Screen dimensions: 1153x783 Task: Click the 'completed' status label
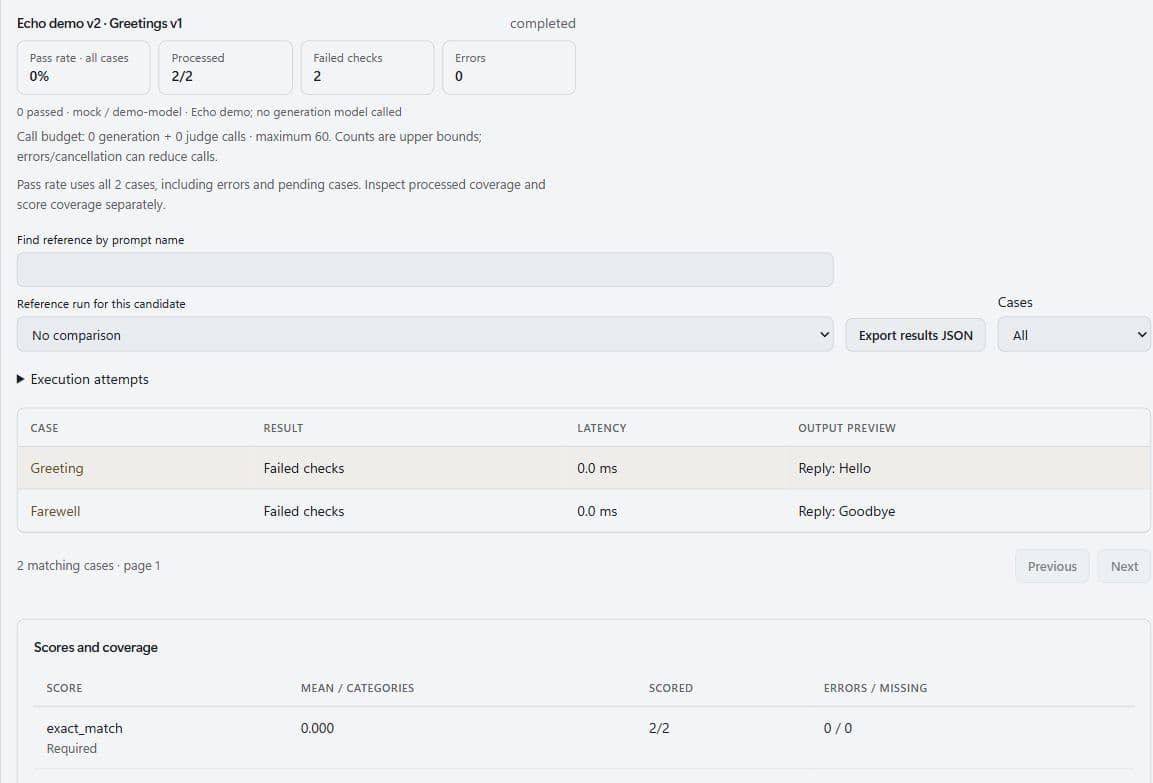click(543, 24)
